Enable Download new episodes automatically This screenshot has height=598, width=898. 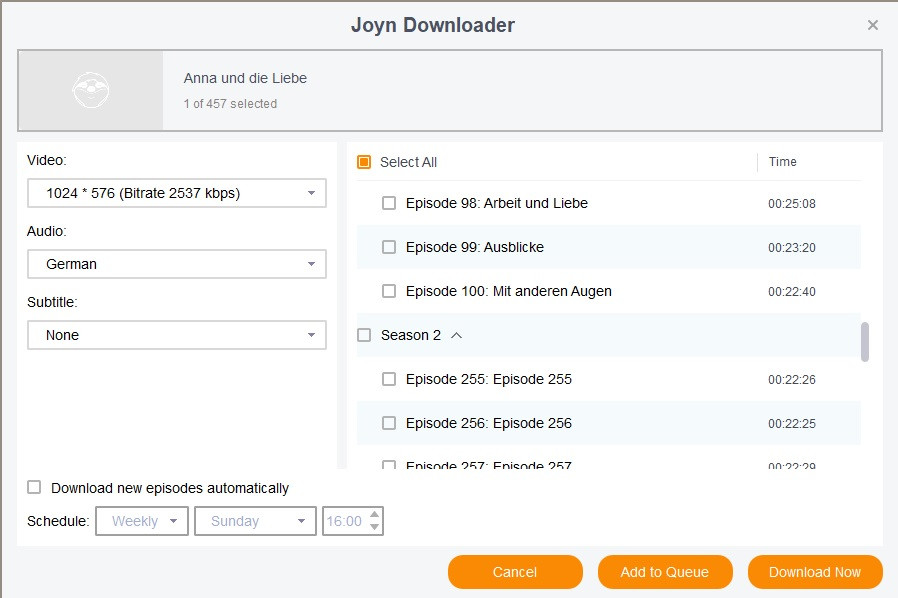[x=34, y=487]
